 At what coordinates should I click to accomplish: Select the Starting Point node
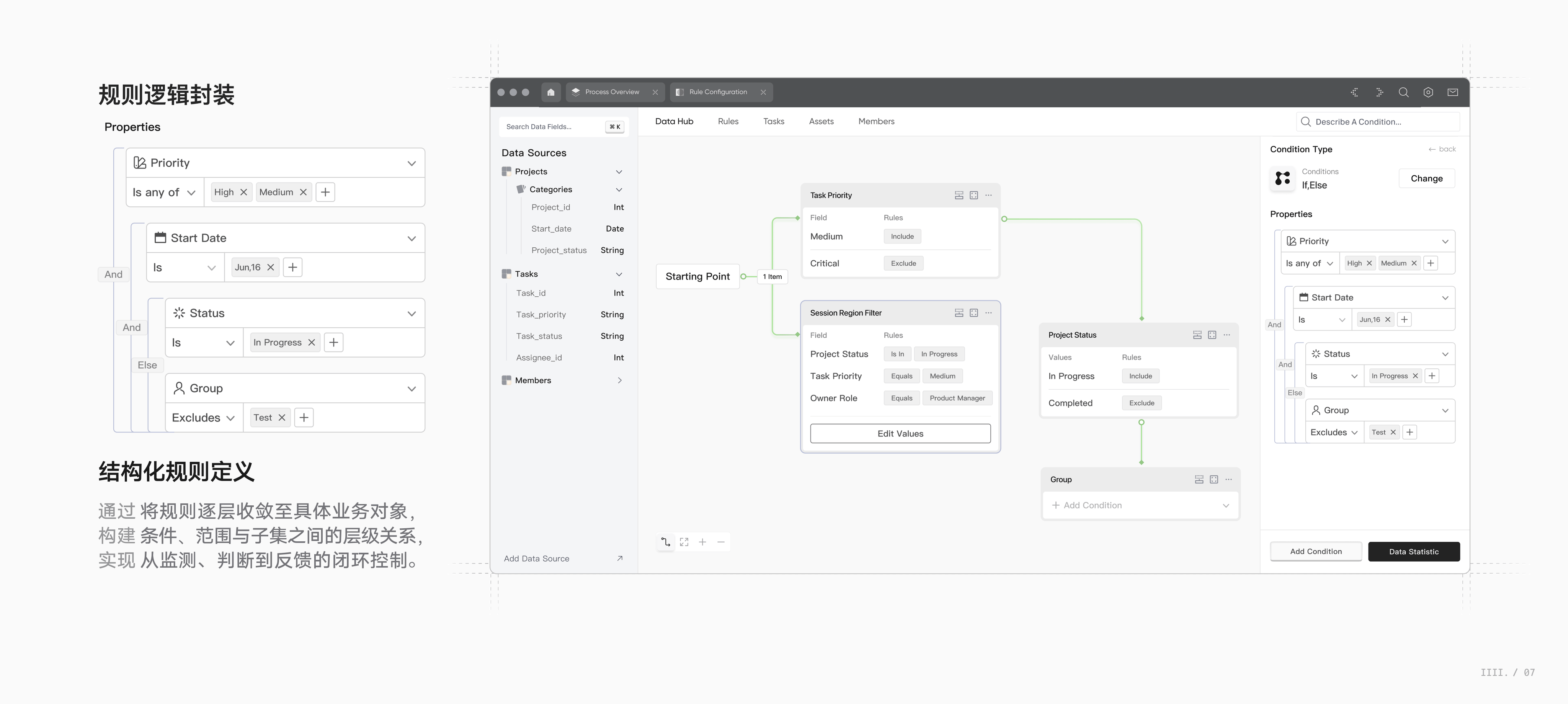coord(697,277)
